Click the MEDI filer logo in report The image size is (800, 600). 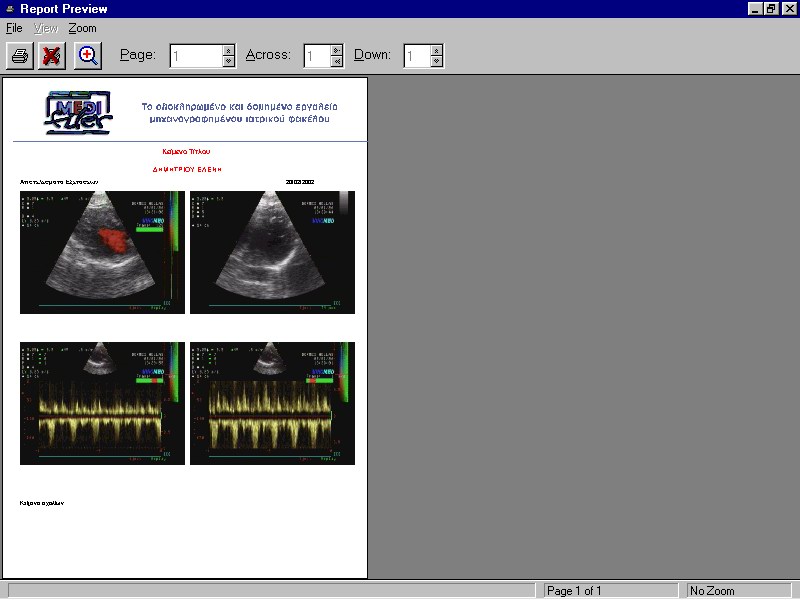click(x=78, y=113)
